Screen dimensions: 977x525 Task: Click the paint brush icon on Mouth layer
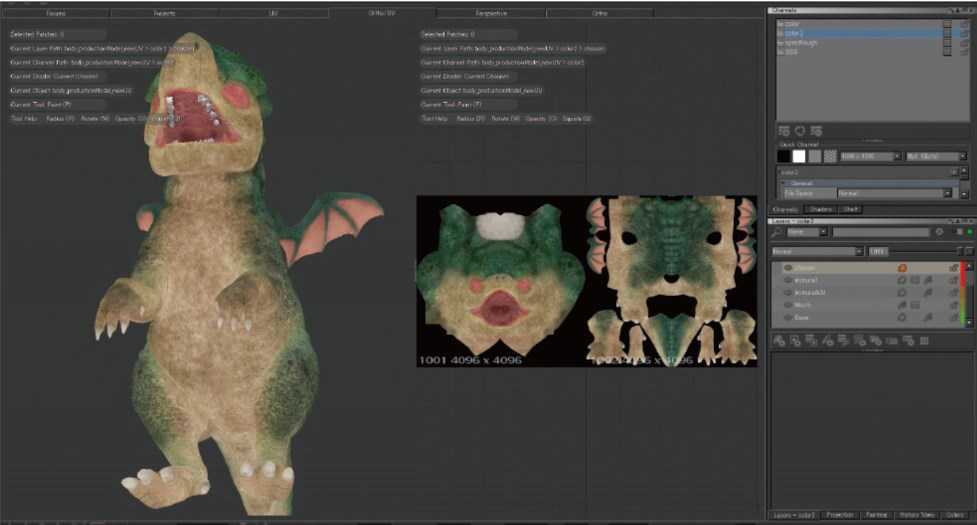pyautogui.click(x=902, y=305)
